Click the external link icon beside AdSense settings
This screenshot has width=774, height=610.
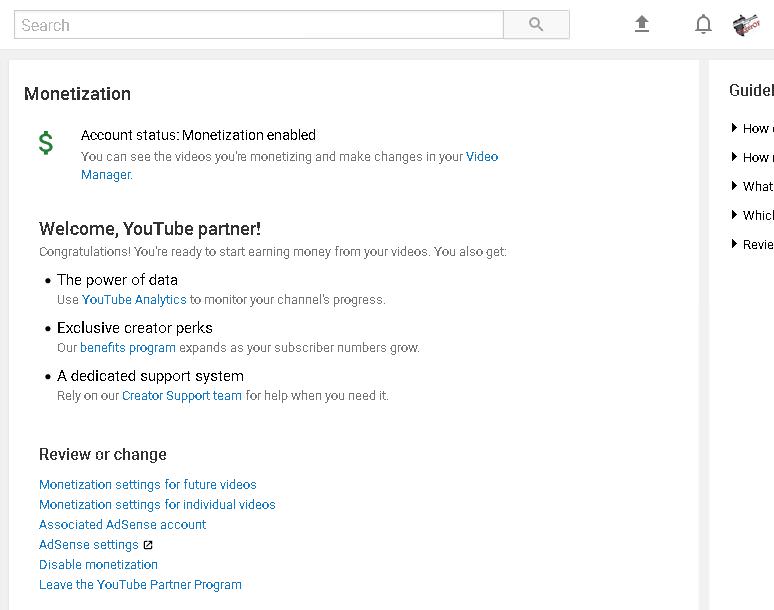coord(148,545)
